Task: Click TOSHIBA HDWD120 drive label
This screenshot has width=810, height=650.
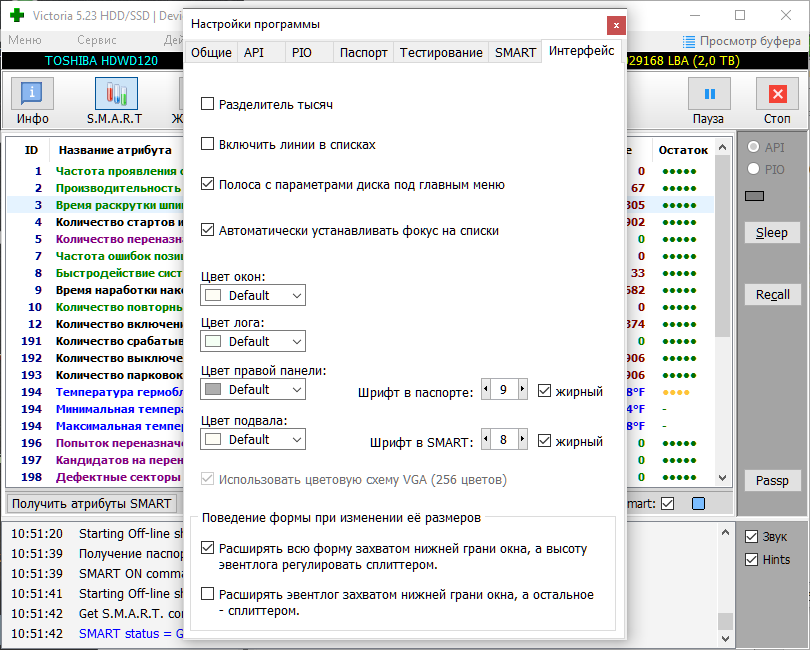Action: 101,61
